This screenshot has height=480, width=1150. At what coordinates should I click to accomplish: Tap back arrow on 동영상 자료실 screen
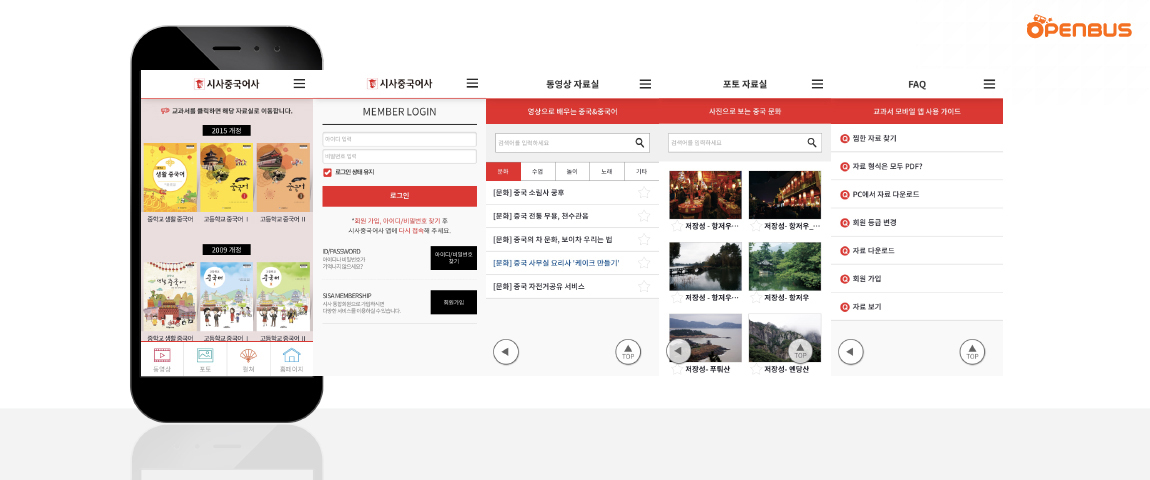coord(506,352)
